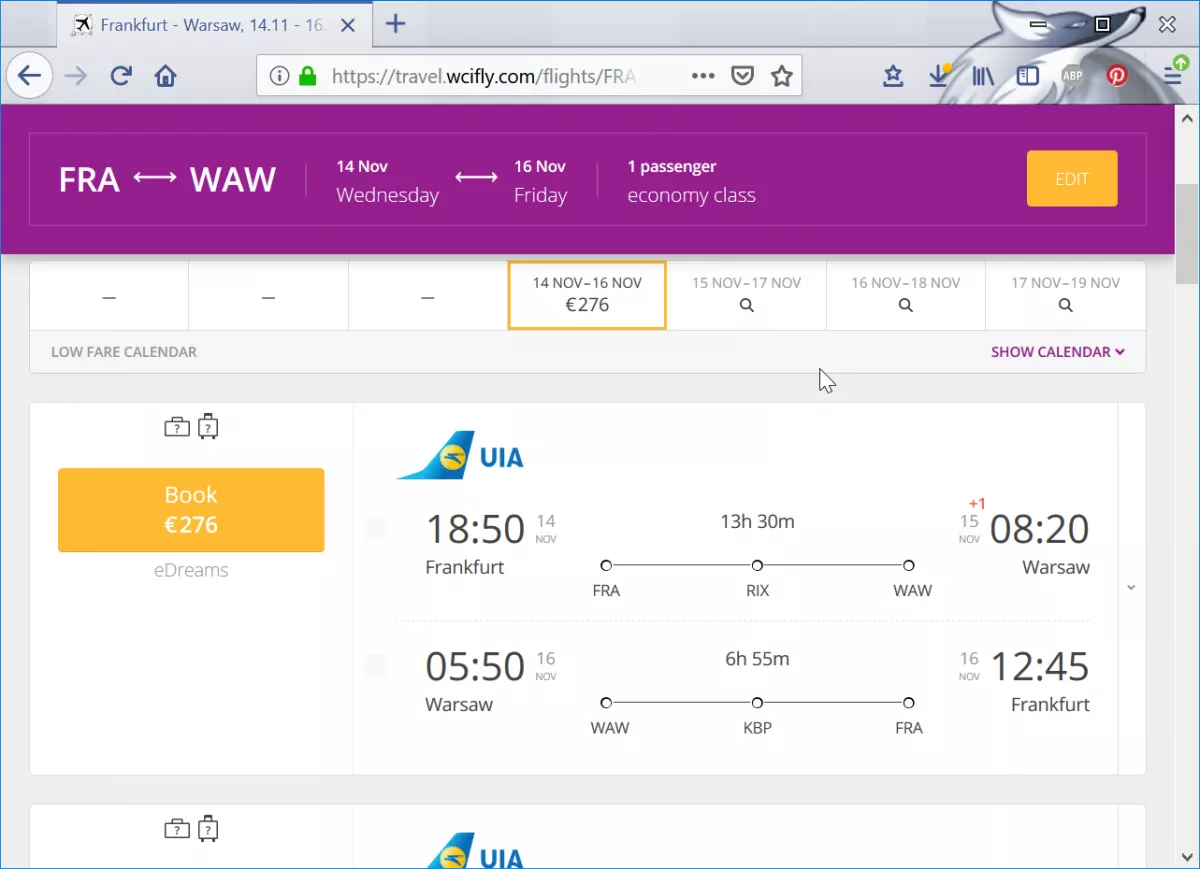Select the 15 Nov–17 Nov date tab
This screenshot has width=1200, height=869.
click(x=746, y=295)
